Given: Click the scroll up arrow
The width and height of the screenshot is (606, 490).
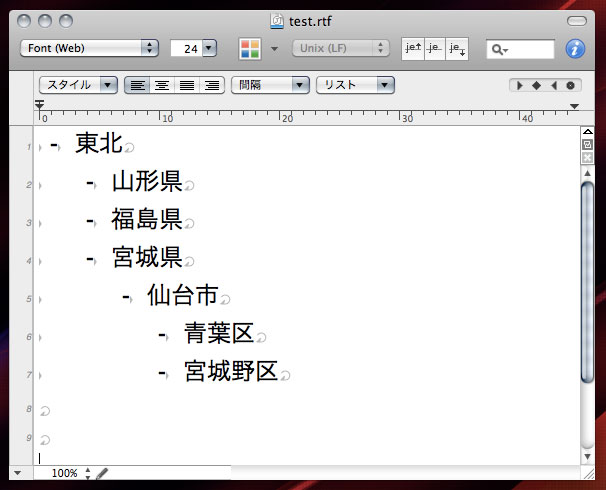Looking at the screenshot, I should [x=587, y=173].
